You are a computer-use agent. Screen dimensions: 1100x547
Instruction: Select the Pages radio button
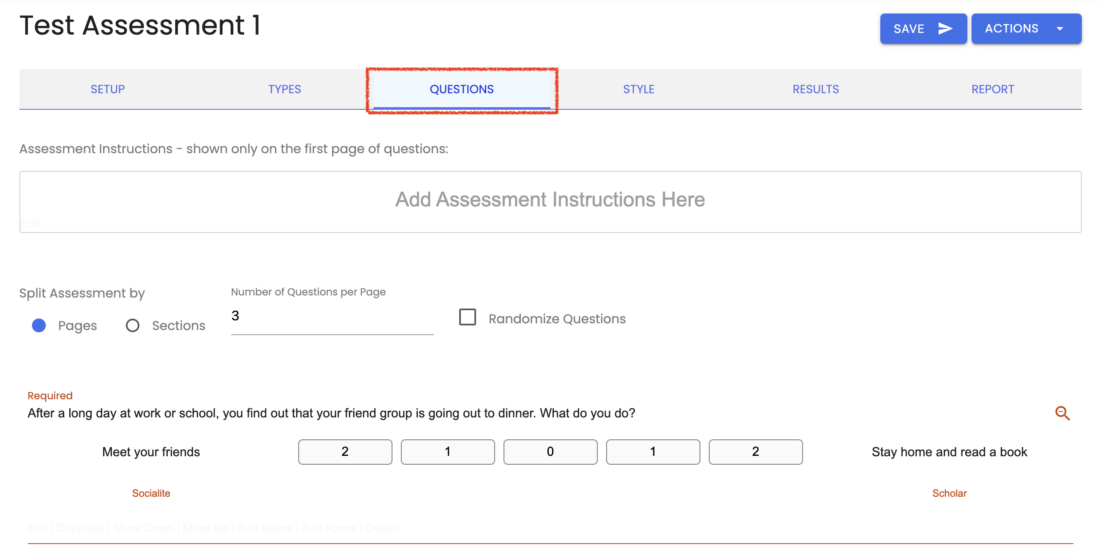pos(39,326)
